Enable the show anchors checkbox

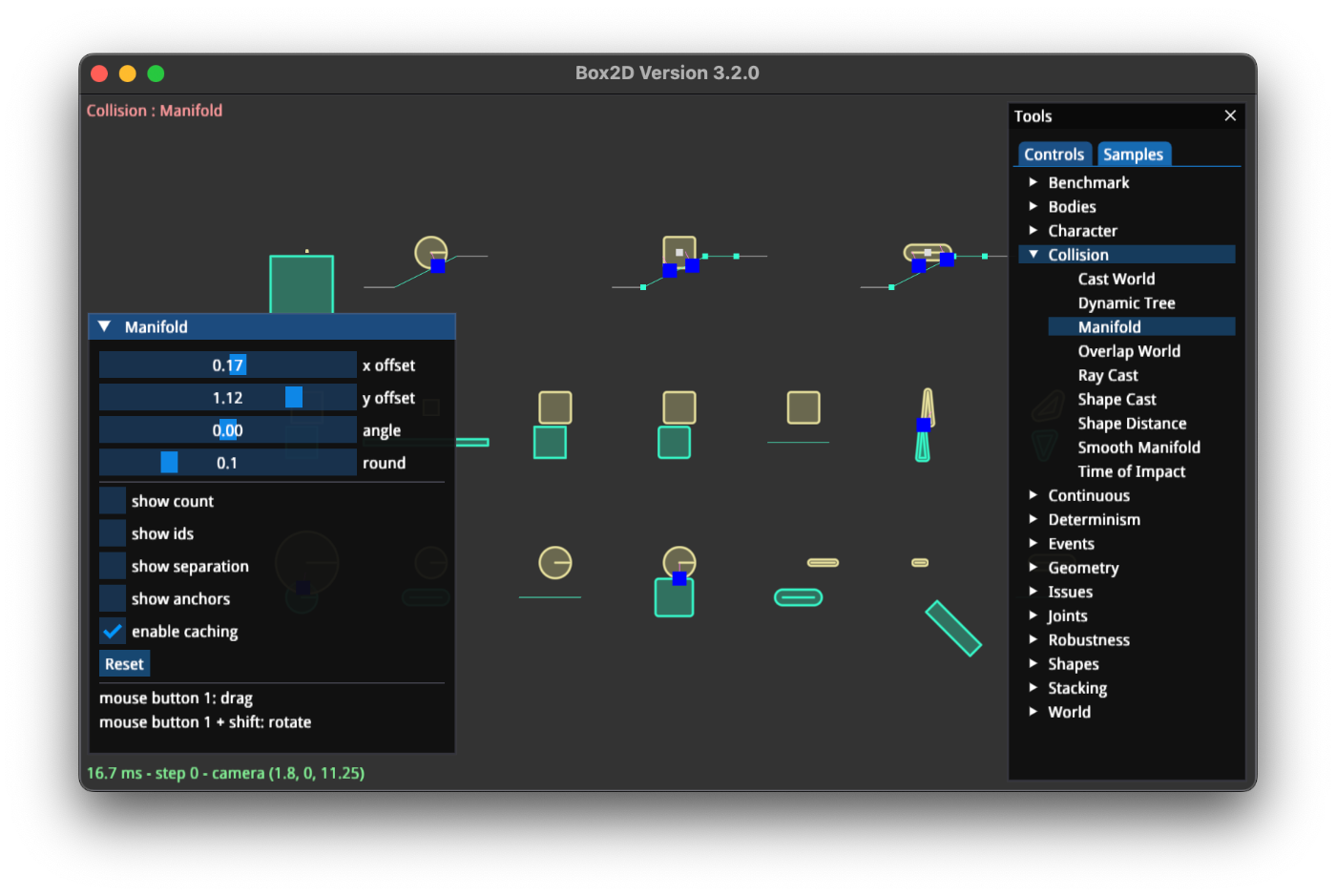tap(113, 598)
